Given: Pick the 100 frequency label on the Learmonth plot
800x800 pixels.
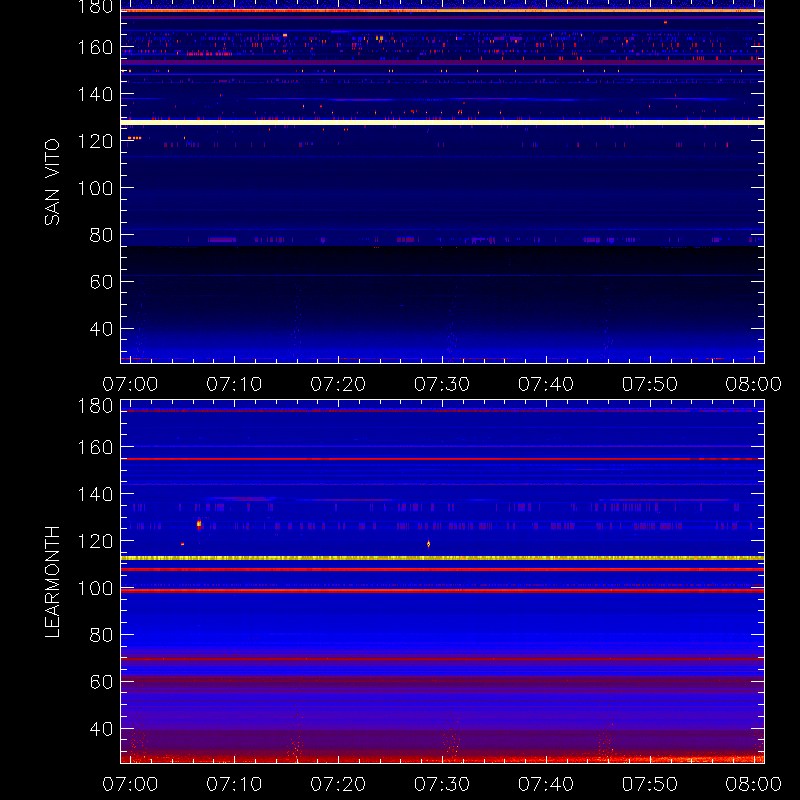Looking at the screenshot, I should pyautogui.click(x=95, y=588).
